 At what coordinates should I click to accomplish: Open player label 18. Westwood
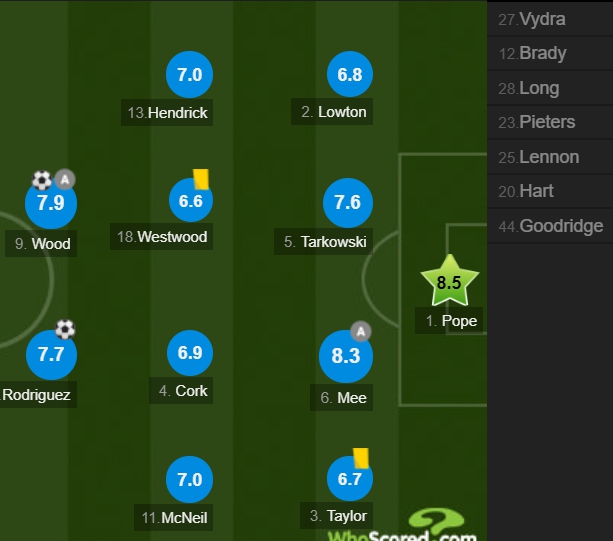pyautogui.click(x=161, y=236)
